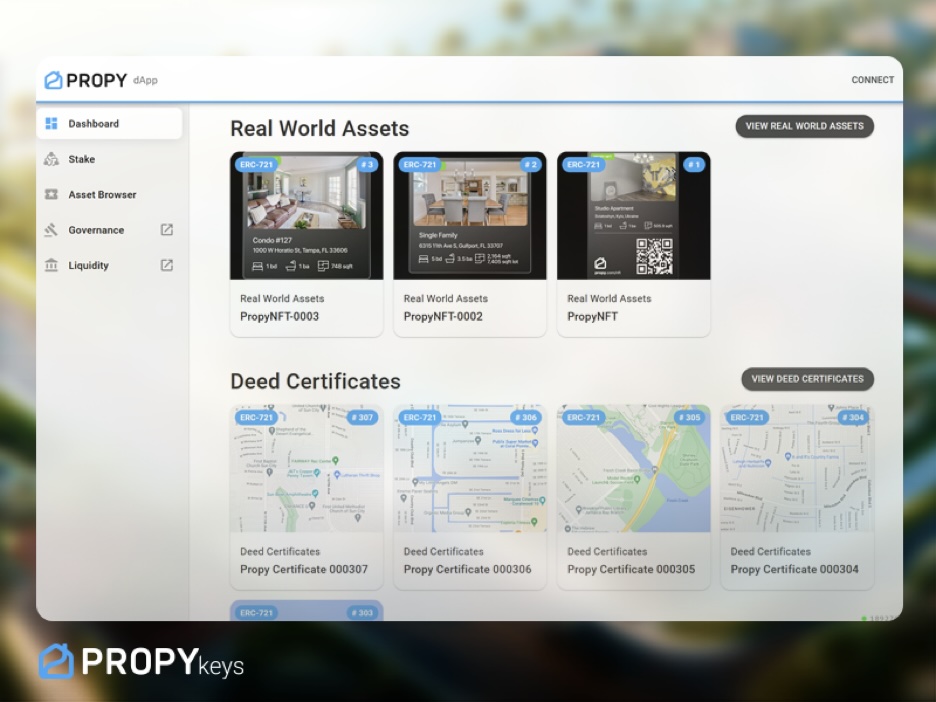Select the Governance gavel icon
936x702 pixels.
[49, 230]
